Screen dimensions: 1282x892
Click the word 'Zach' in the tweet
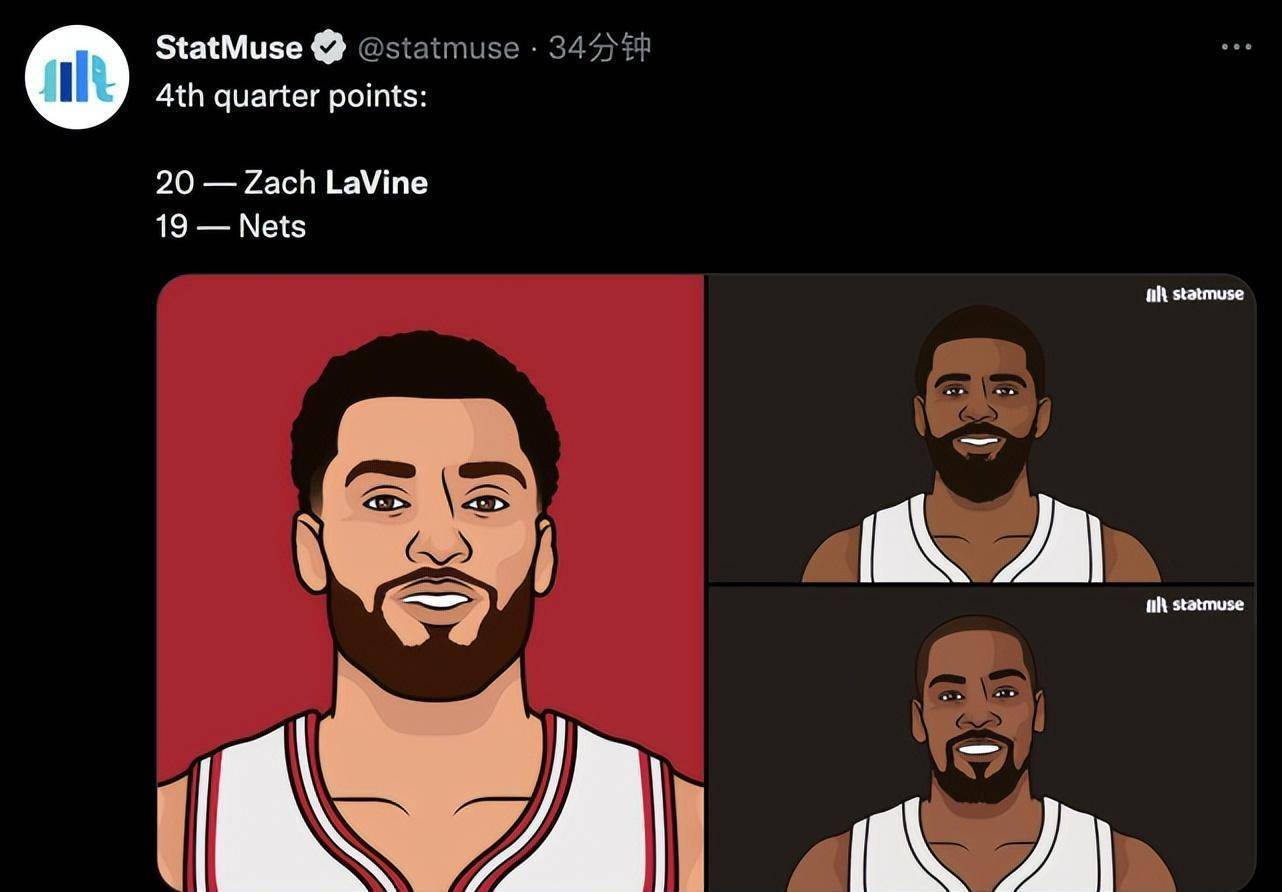coord(280,183)
